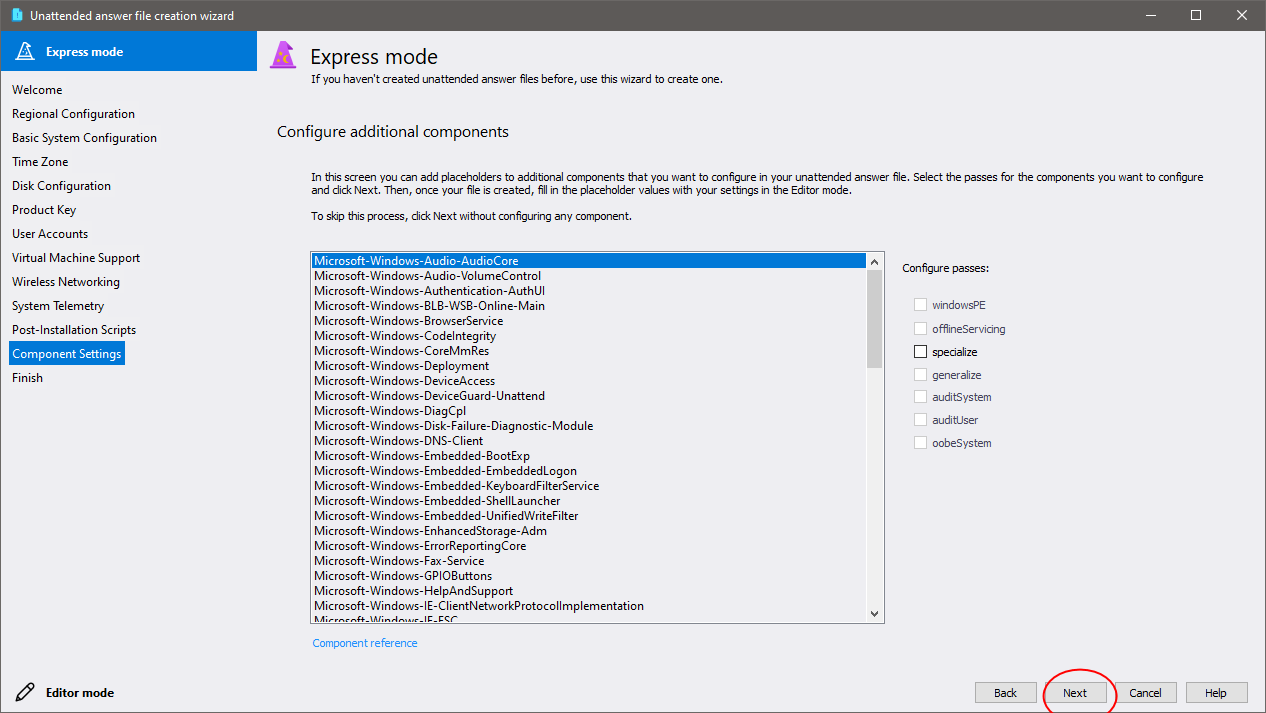Select the Component Settings step
The image size is (1266, 713).
click(x=67, y=354)
